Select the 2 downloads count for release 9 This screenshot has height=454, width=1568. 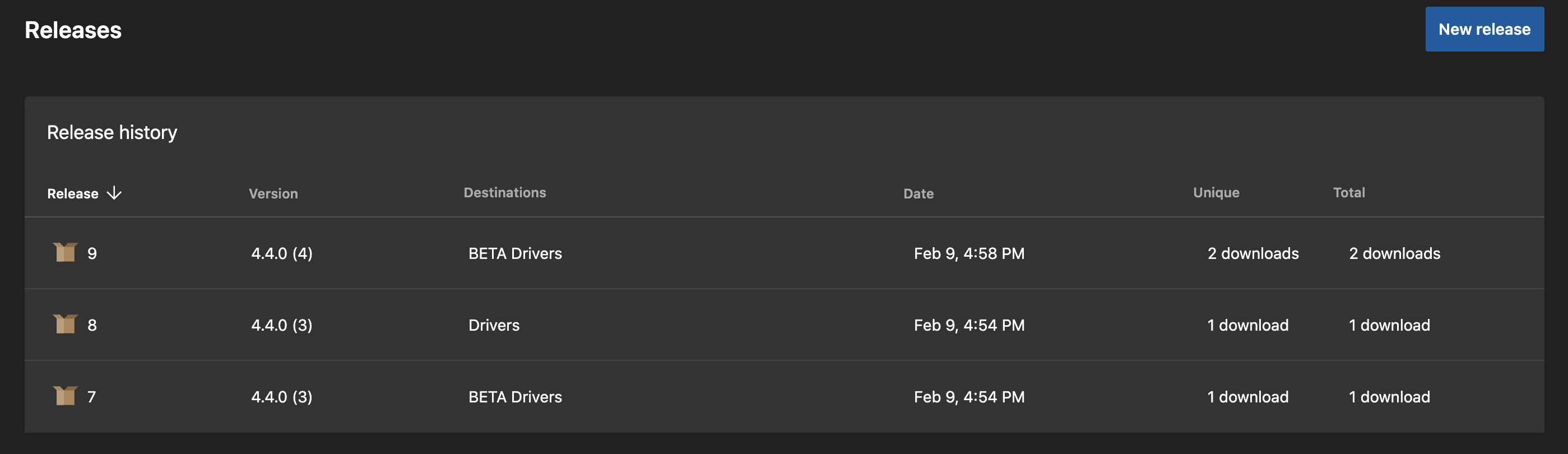coord(1252,253)
